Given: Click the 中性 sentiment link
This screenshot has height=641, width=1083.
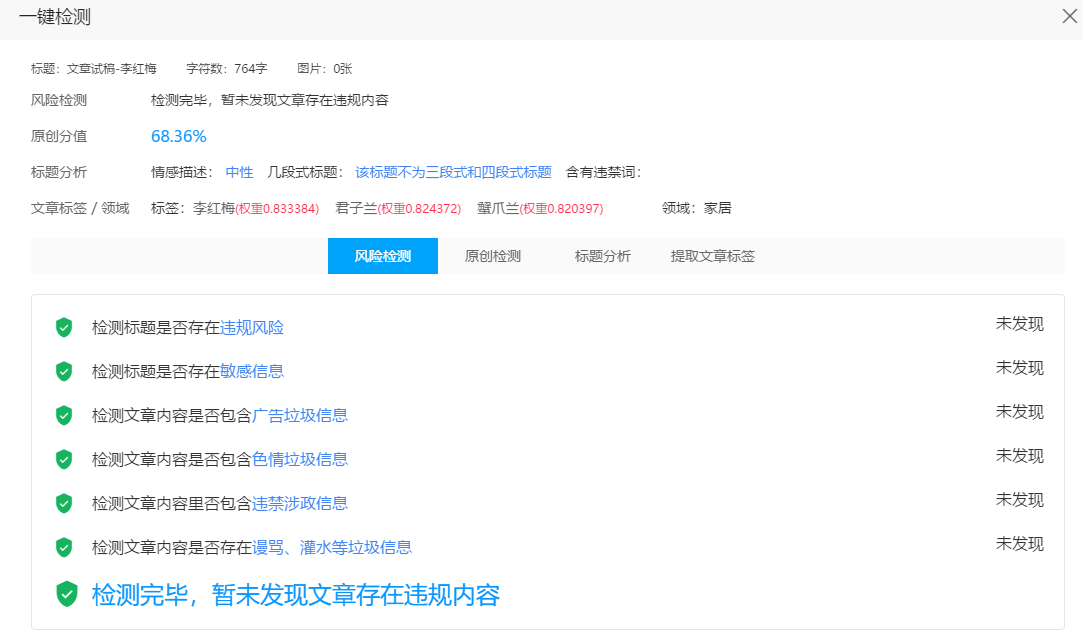Looking at the screenshot, I should point(239,170).
